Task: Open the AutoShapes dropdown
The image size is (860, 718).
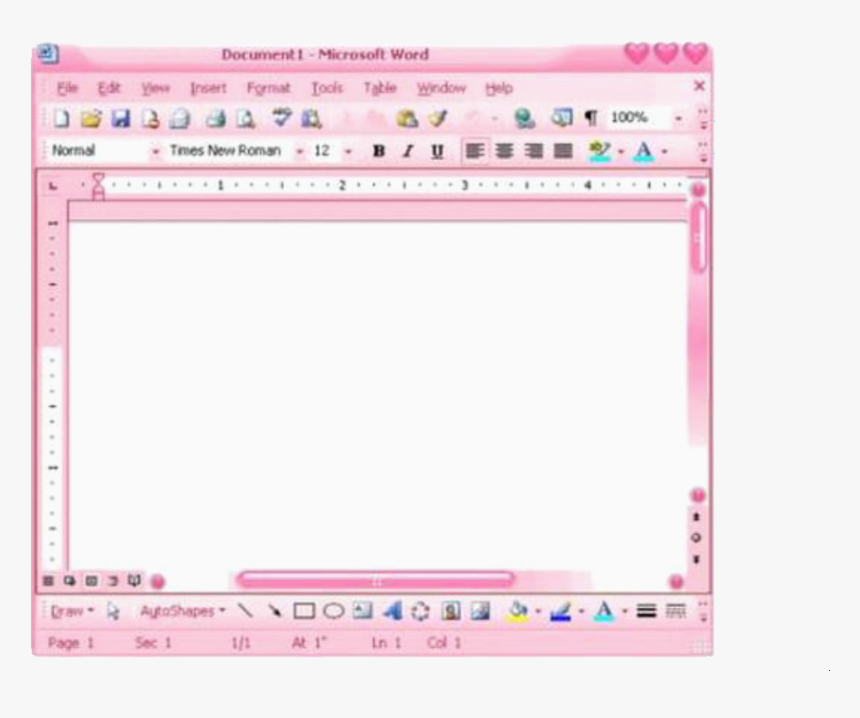Action: (x=183, y=611)
